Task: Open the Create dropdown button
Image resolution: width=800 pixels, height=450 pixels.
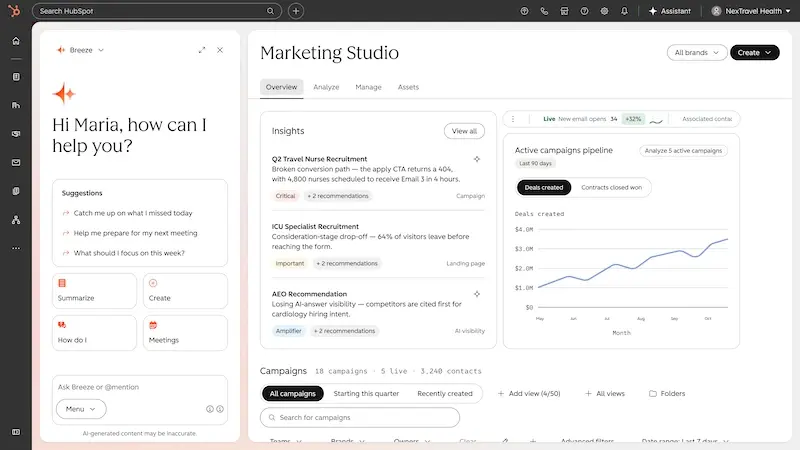Action: [755, 53]
